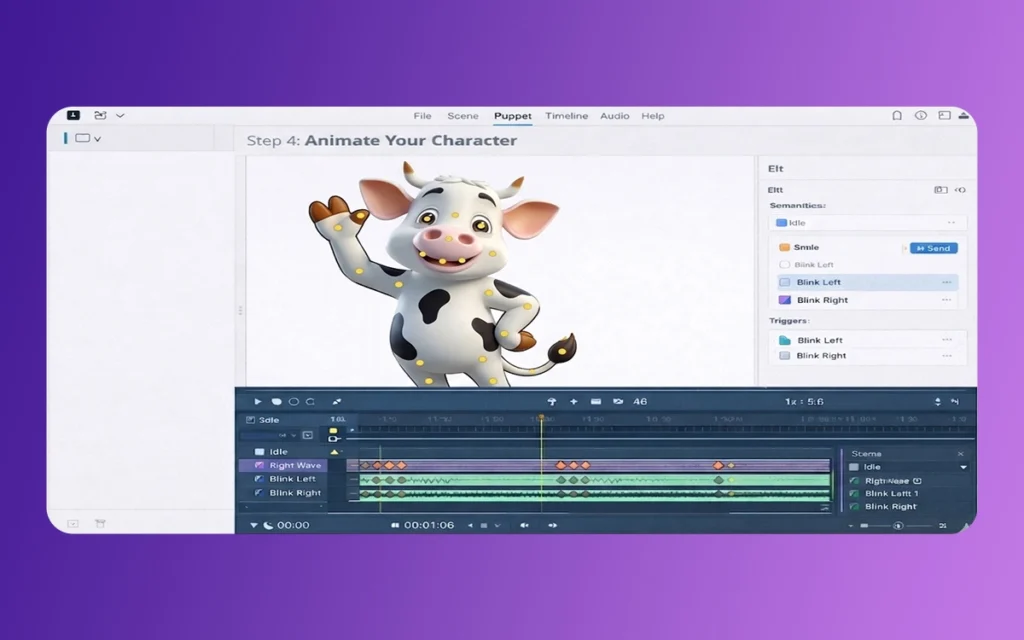The height and width of the screenshot is (640, 1024).
Task: Click the plus icon in timeline toolbar
Action: point(574,402)
